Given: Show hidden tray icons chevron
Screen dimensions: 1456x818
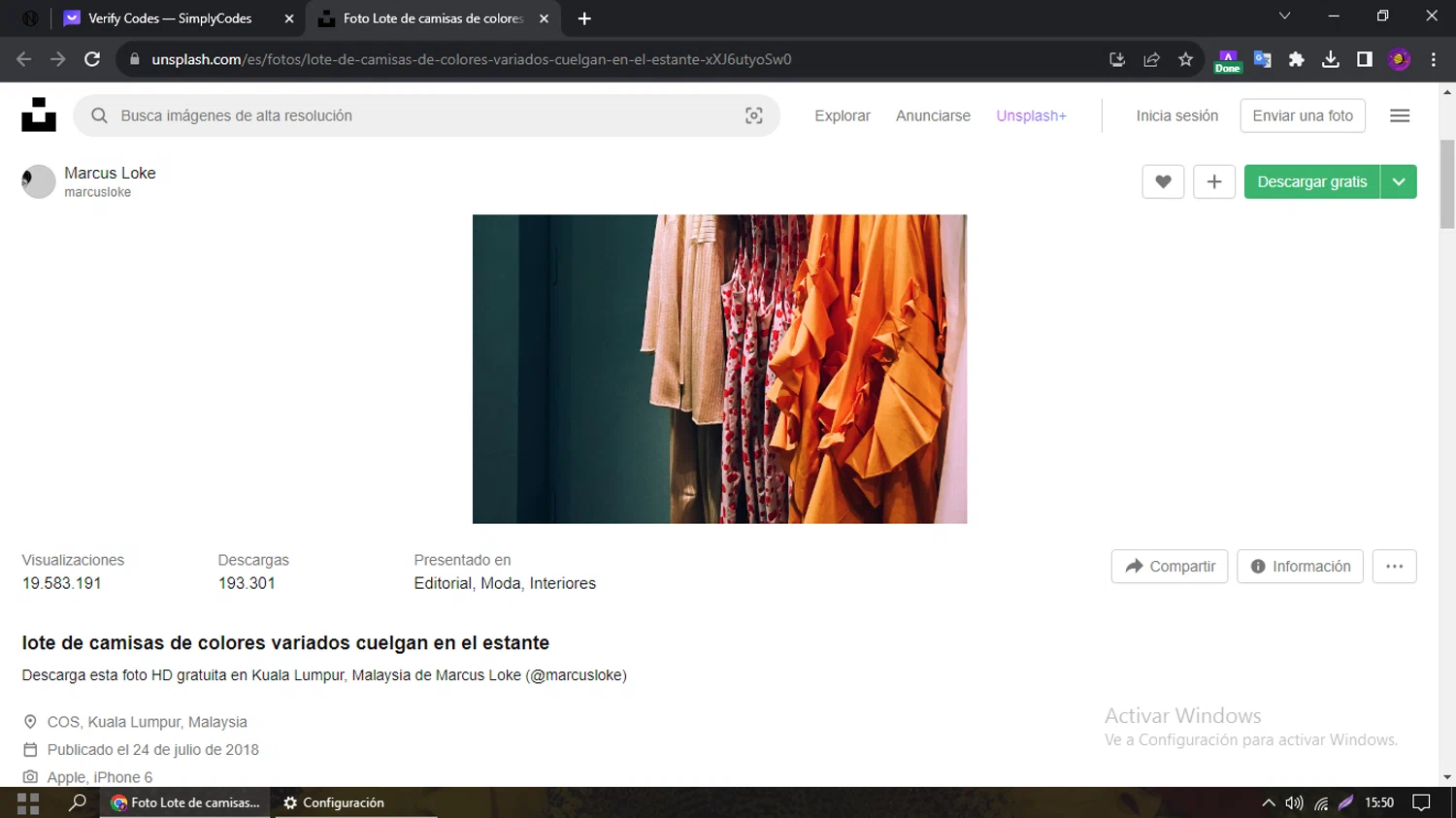Looking at the screenshot, I should pyautogui.click(x=1268, y=802).
